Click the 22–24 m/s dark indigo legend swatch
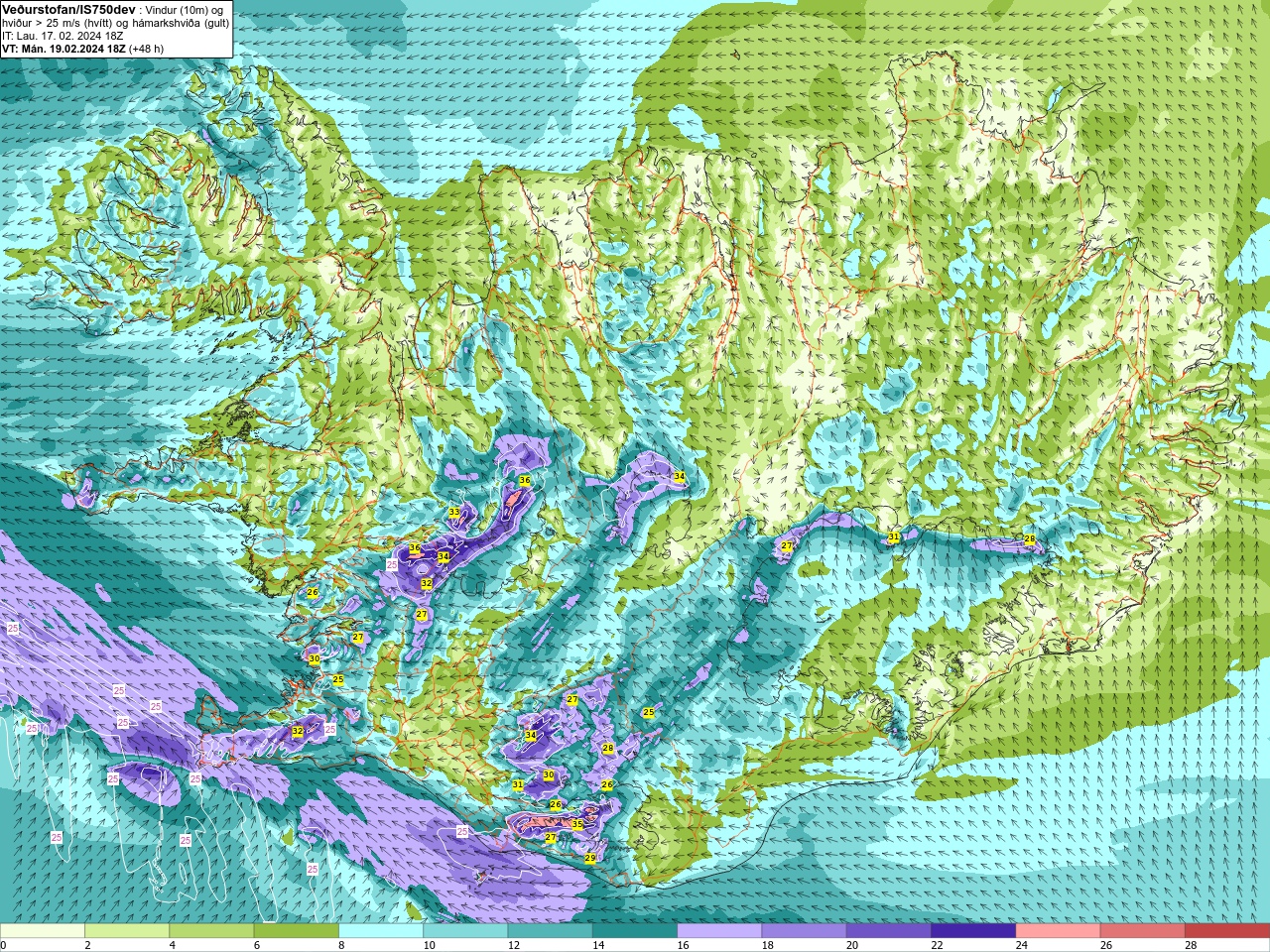The image size is (1270, 952). point(973,931)
